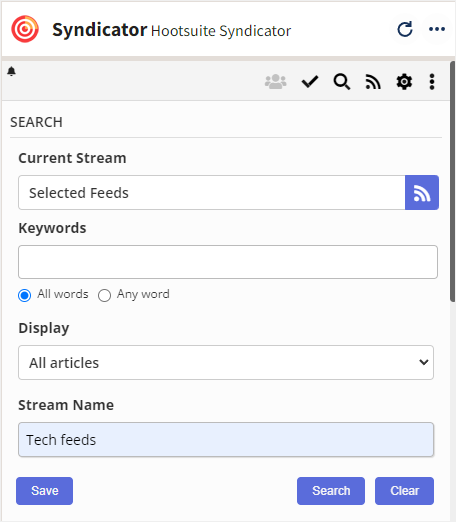Click the Selected Feeds stream field
Image resolution: width=456 pixels, height=522 pixels.
[x=212, y=192]
